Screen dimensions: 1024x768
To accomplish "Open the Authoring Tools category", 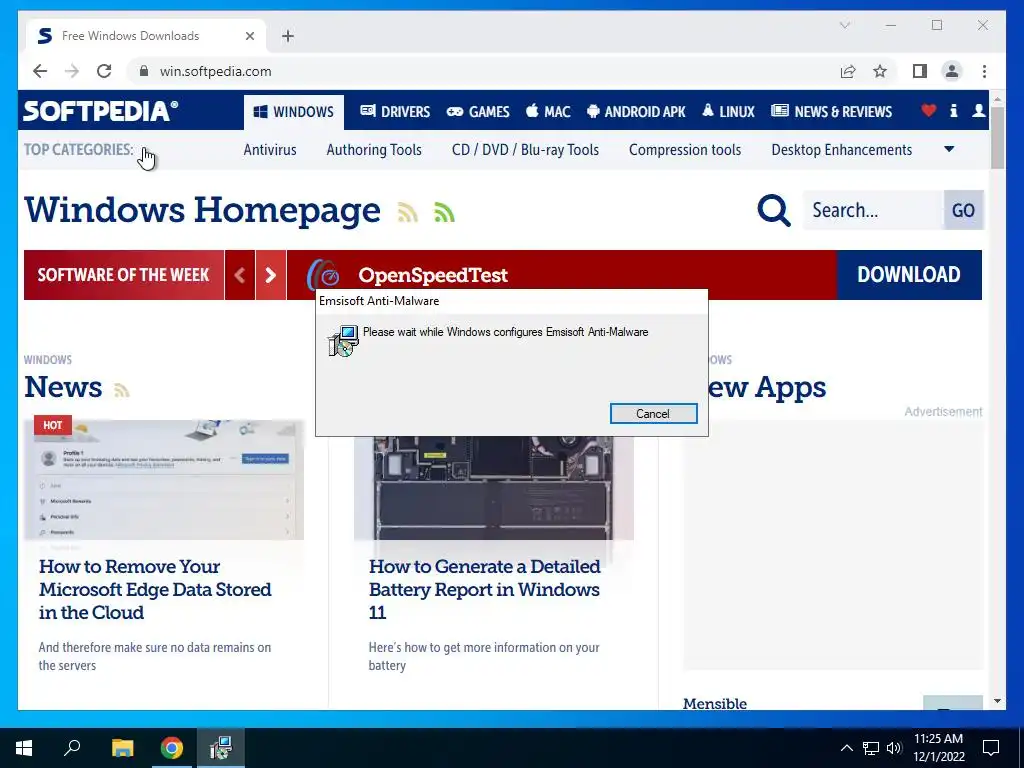I will tap(374, 150).
